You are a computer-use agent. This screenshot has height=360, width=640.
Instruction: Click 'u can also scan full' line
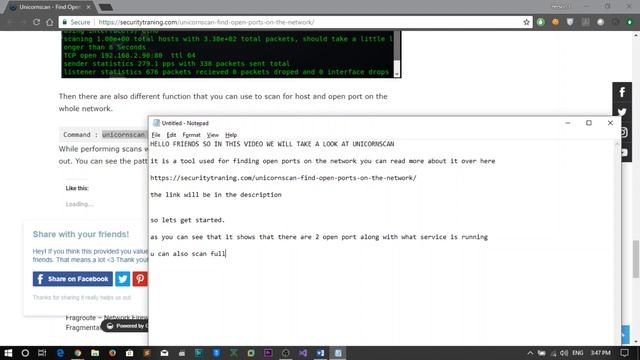tap(188, 253)
